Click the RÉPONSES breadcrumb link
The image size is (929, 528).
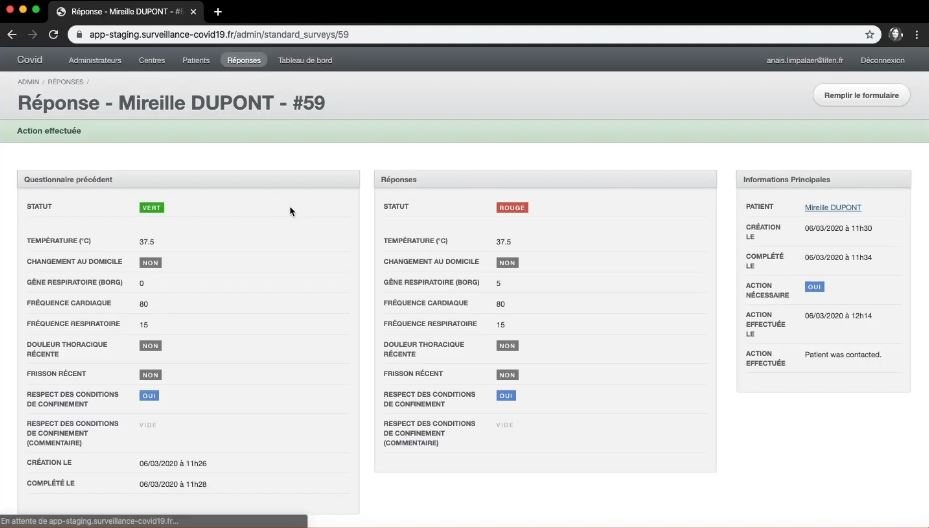point(65,82)
